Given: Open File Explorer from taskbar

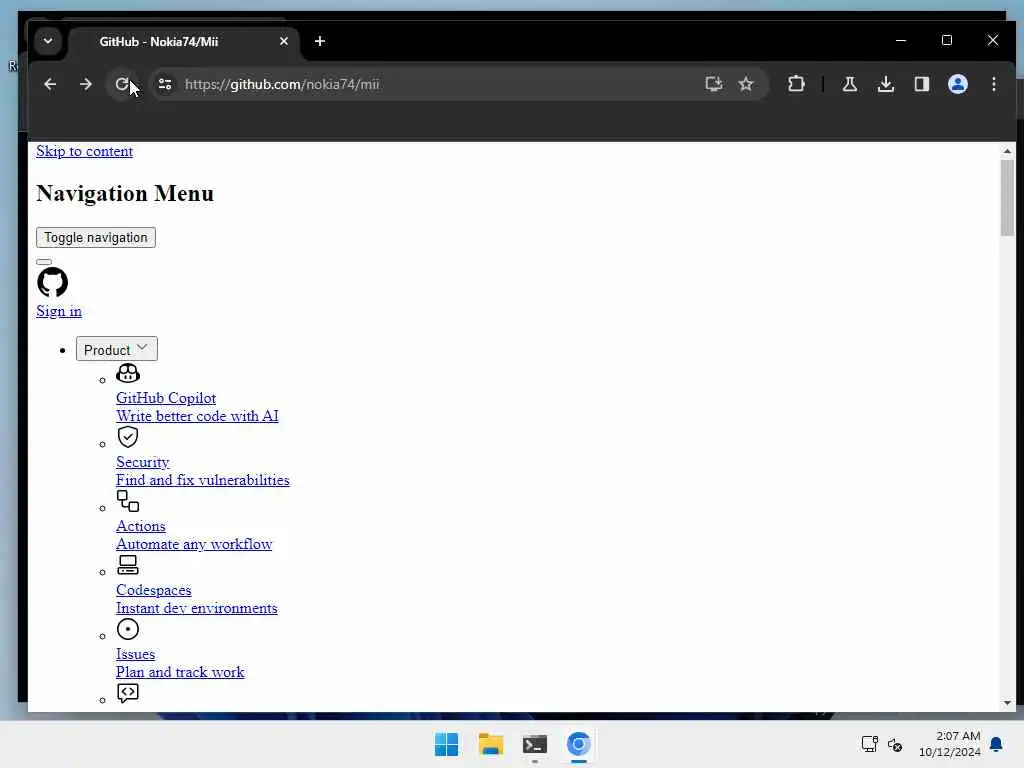Looking at the screenshot, I should coord(490,744).
